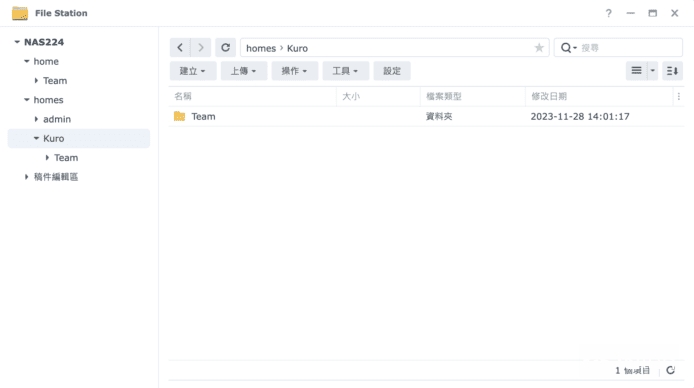Open the 建立 dropdown menu

coord(193,71)
